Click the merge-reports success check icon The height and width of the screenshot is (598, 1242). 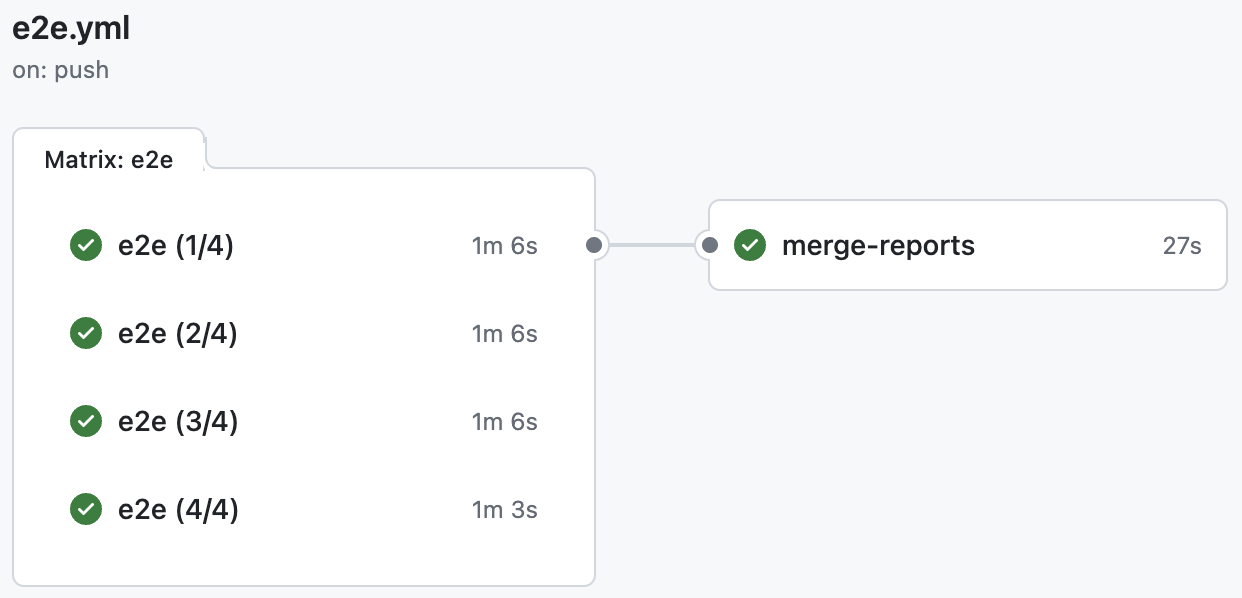(750, 245)
